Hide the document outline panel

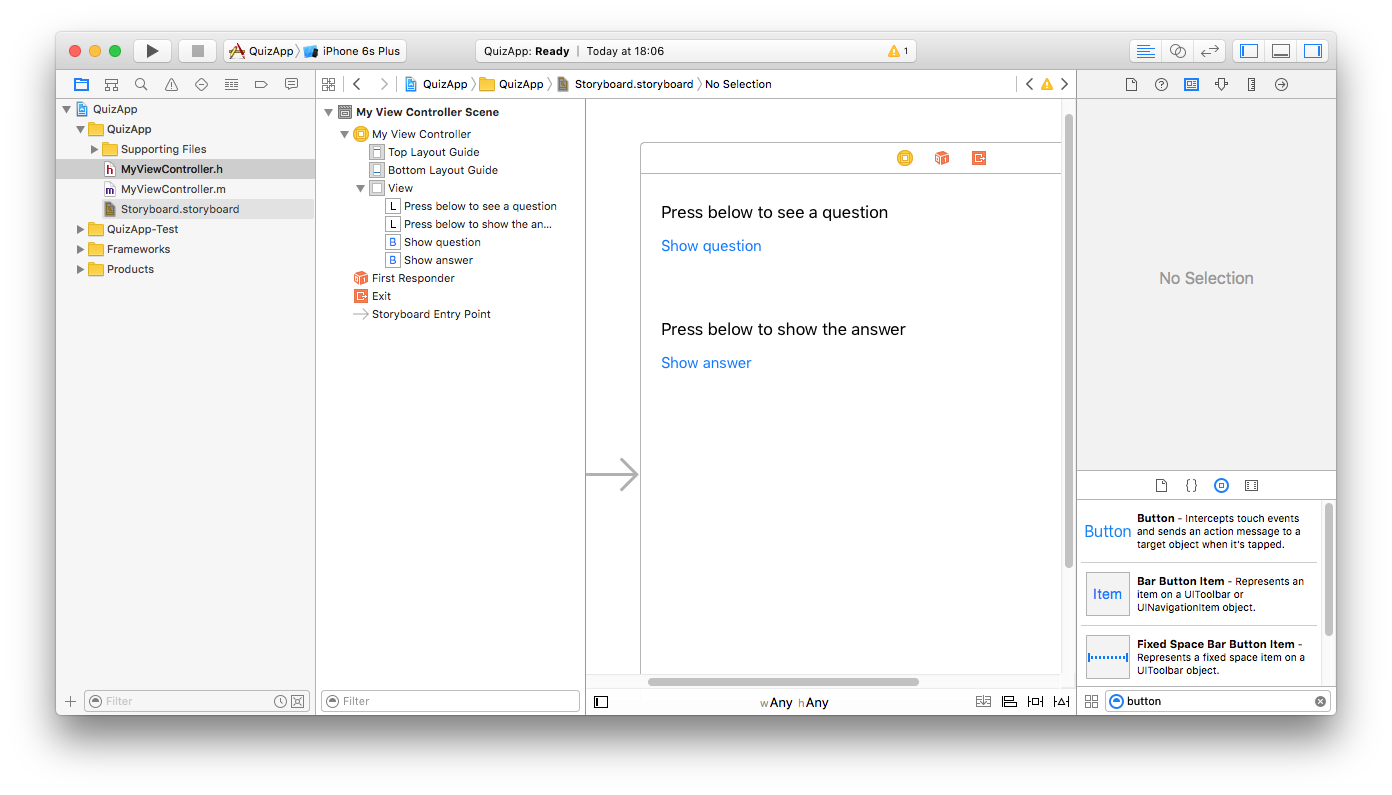click(601, 702)
